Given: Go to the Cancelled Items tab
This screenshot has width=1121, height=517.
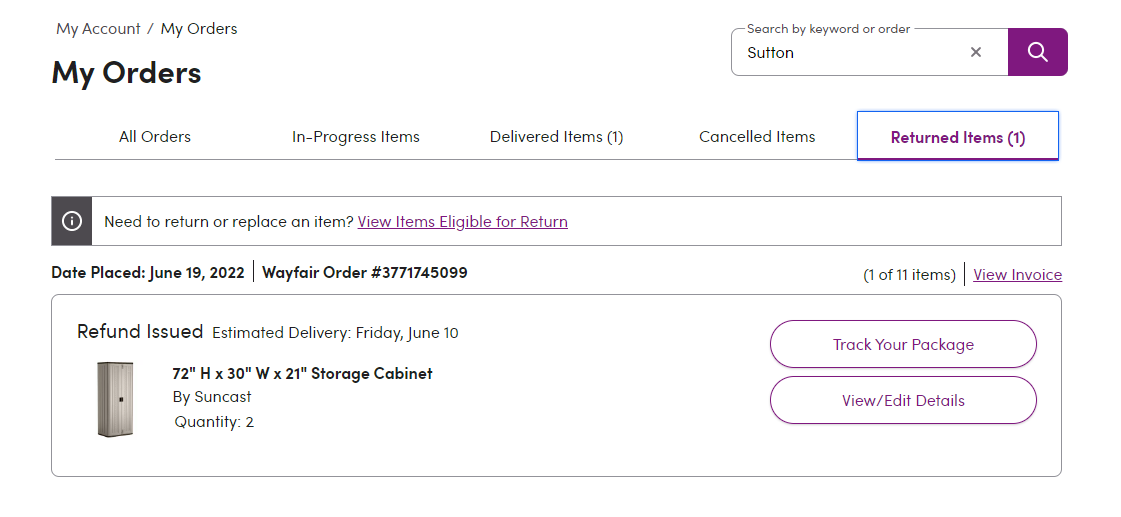Looking at the screenshot, I should tap(757, 137).
